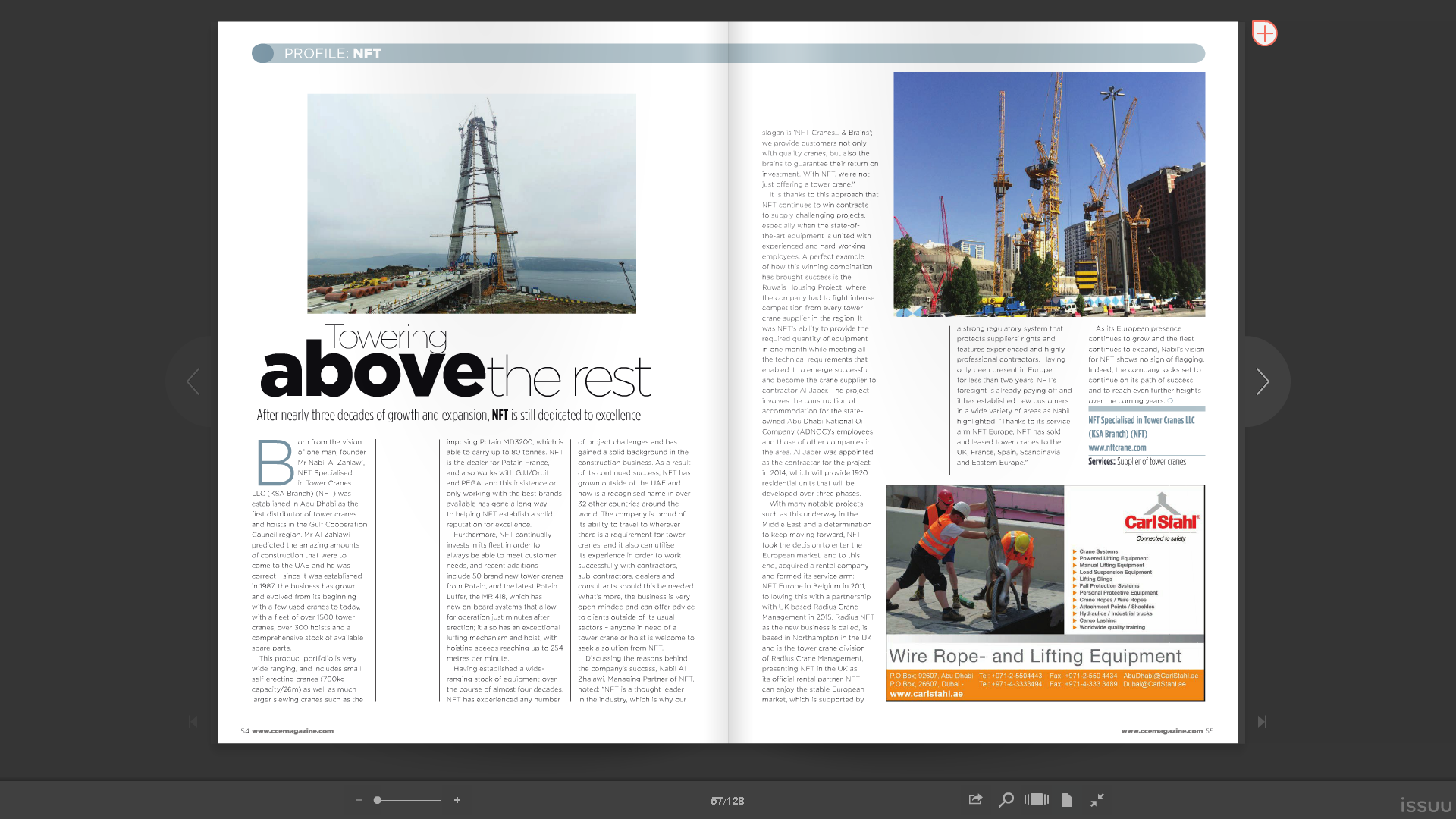The image size is (1456, 819).
Task: Go to the previous page spread
Action: click(x=193, y=381)
